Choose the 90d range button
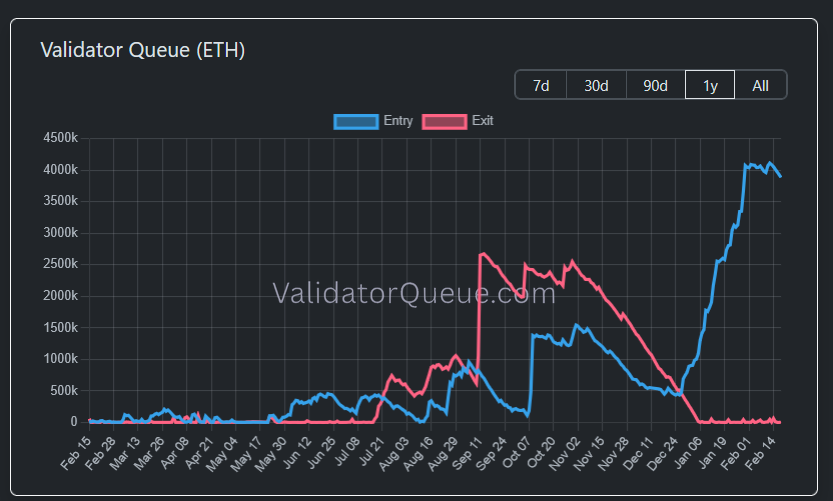 655,85
